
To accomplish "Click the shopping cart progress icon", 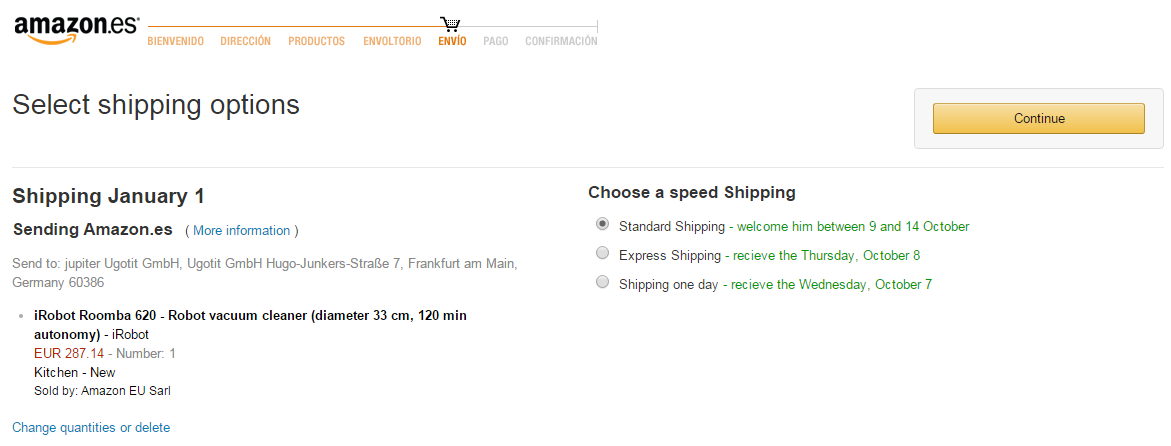I will pos(450,25).
